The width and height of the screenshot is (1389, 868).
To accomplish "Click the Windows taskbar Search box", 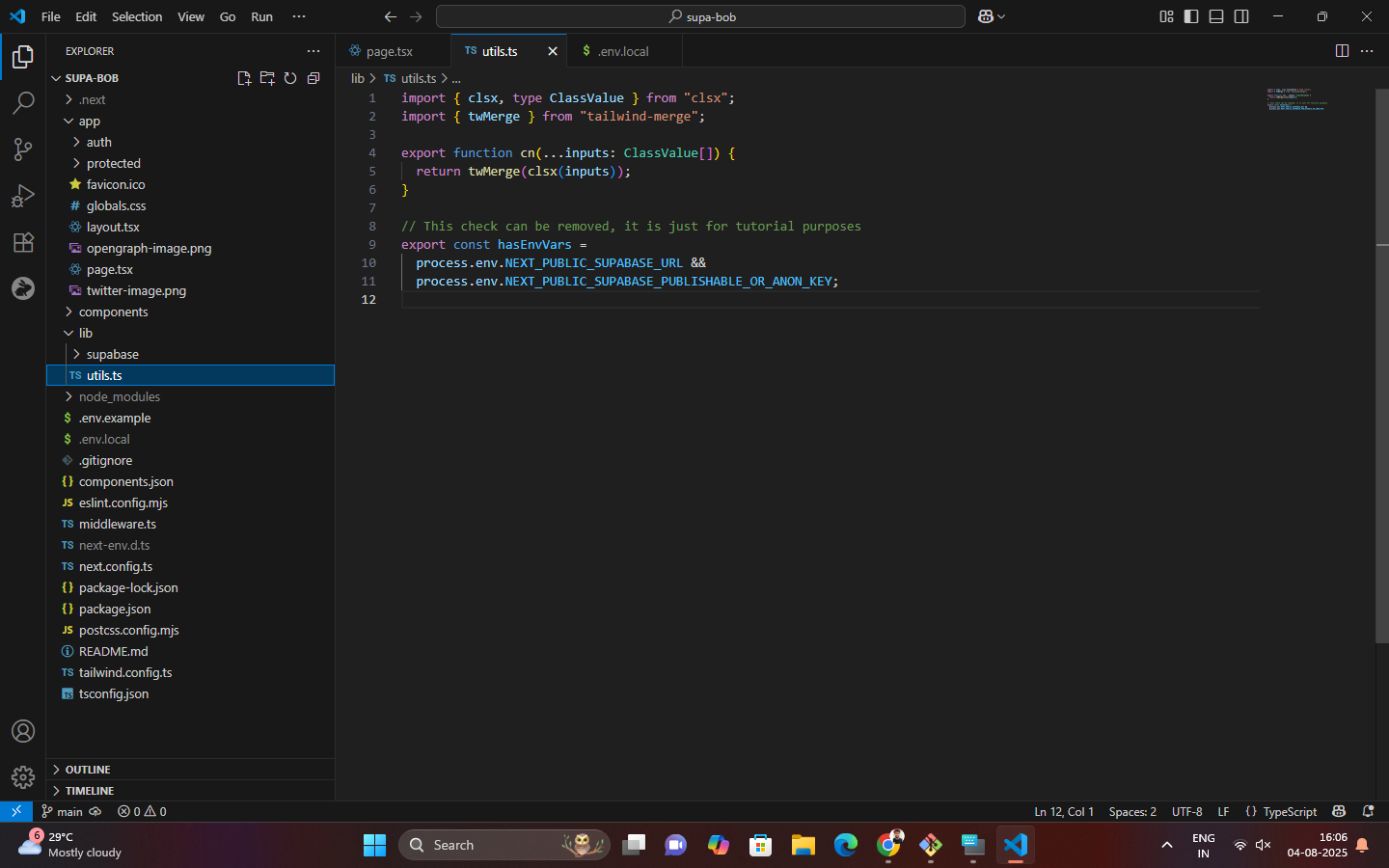I will tap(504, 845).
